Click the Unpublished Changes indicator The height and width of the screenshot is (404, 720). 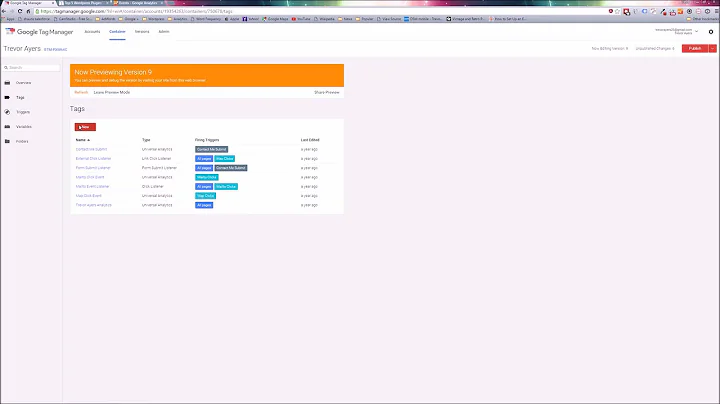[655, 48]
